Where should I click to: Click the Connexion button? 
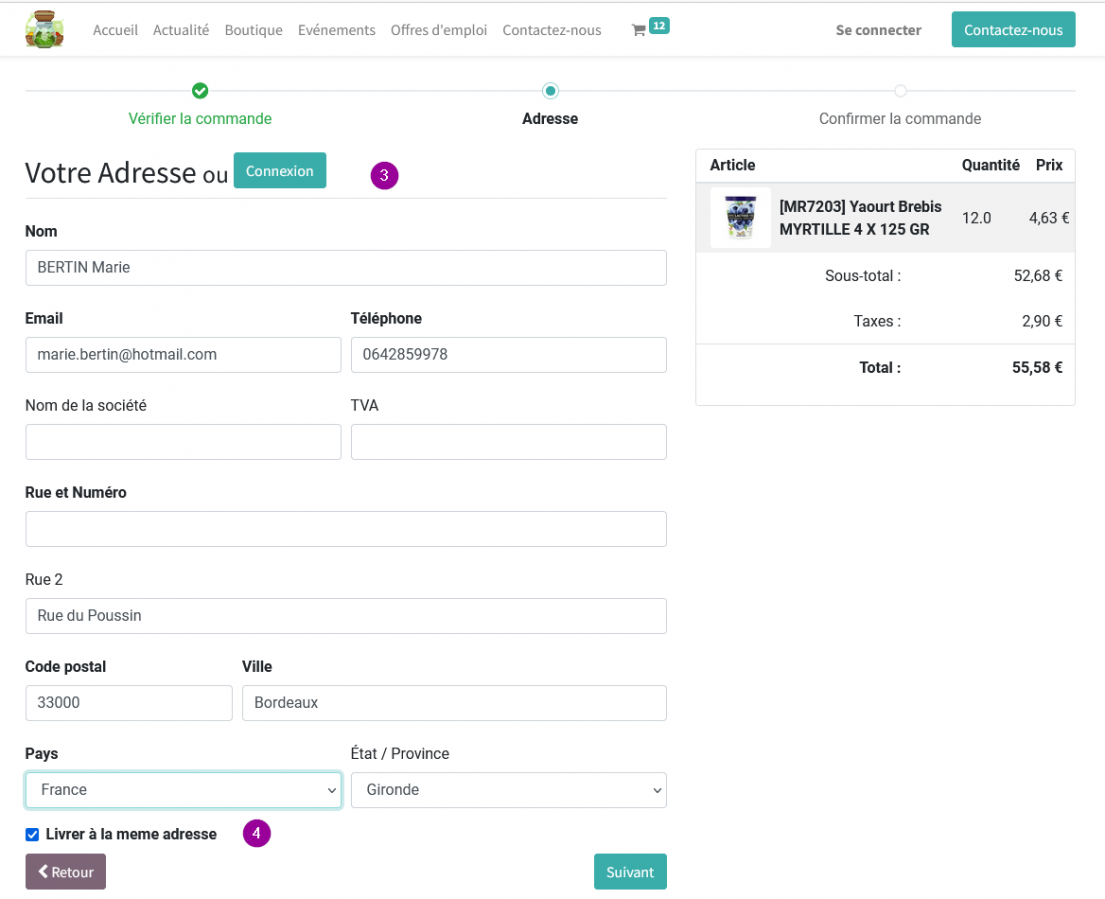[x=280, y=170]
